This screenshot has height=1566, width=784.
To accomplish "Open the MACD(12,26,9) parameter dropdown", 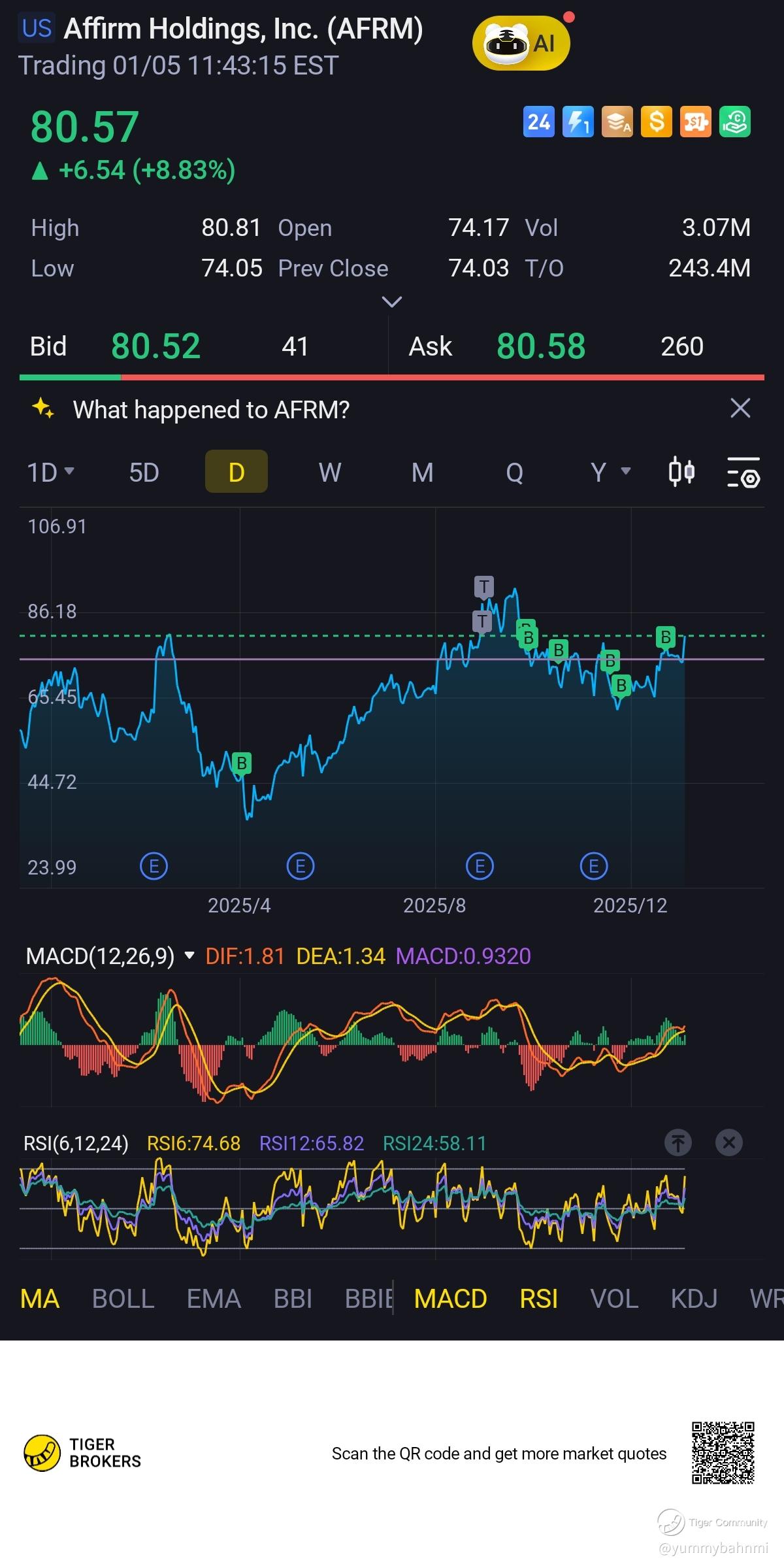I will click(110, 956).
